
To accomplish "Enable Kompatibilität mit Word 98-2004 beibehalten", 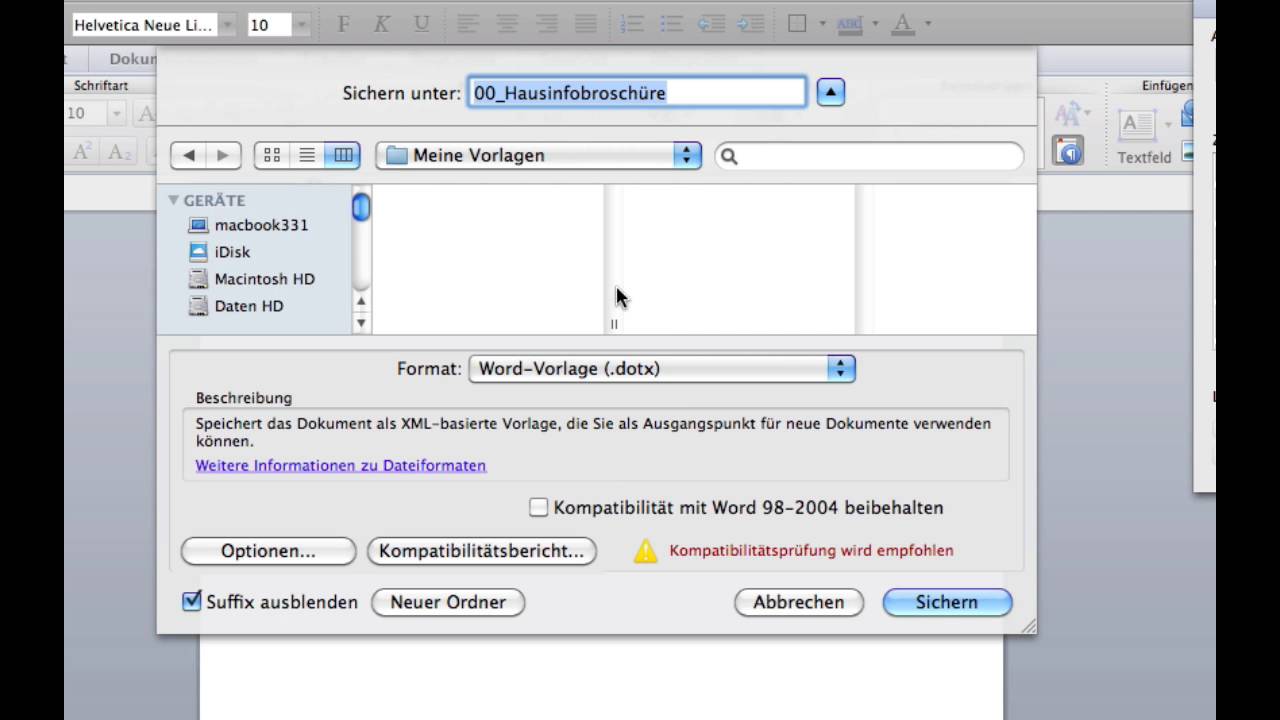I will [x=539, y=508].
